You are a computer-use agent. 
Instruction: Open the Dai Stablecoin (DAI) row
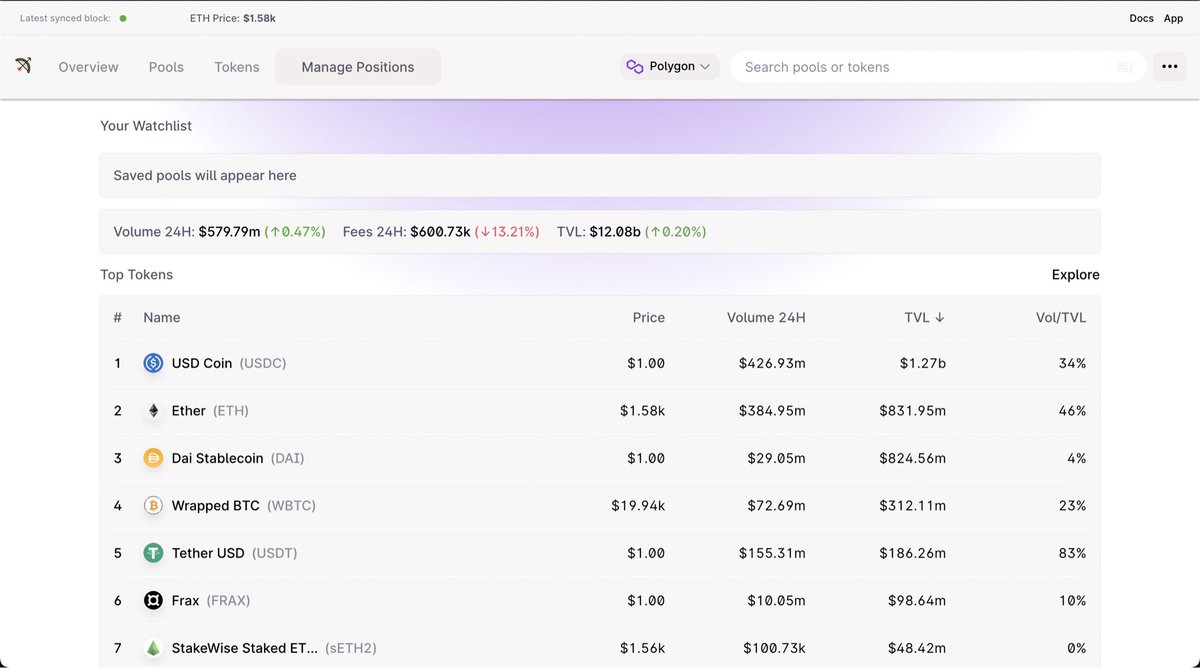click(x=600, y=458)
